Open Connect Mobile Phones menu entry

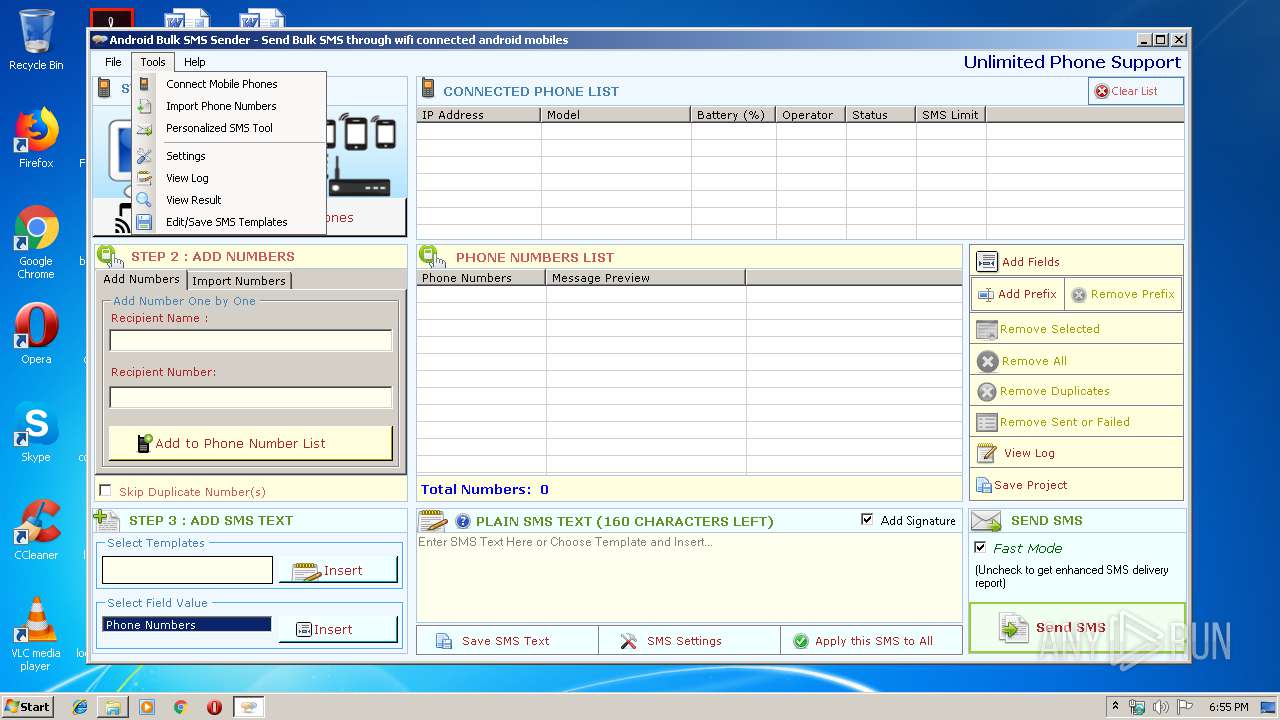pos(229,84)
